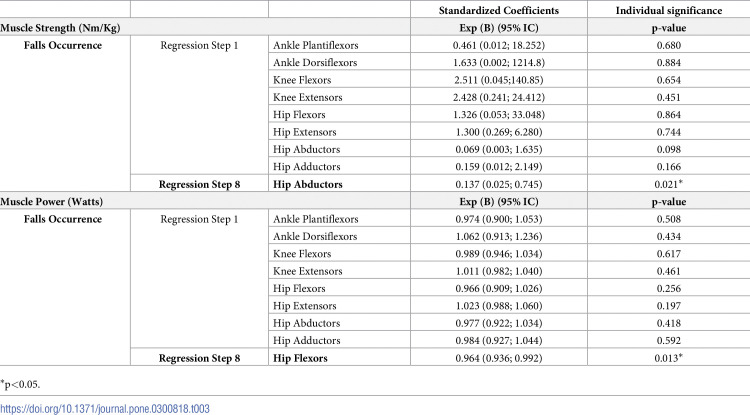Select the 0.884 p-value cell
This screenshot has width=750, height=415.
coord(669,62)
